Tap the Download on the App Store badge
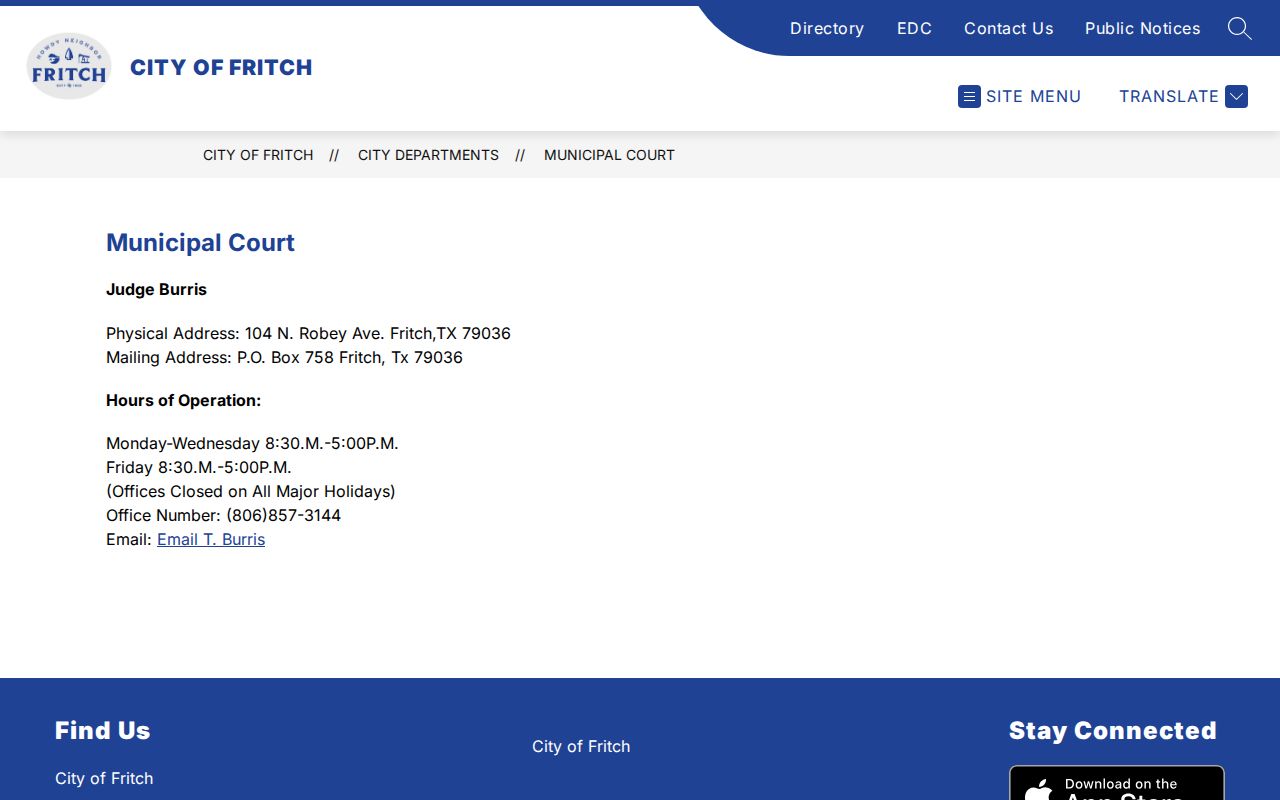 point(1116,783)
